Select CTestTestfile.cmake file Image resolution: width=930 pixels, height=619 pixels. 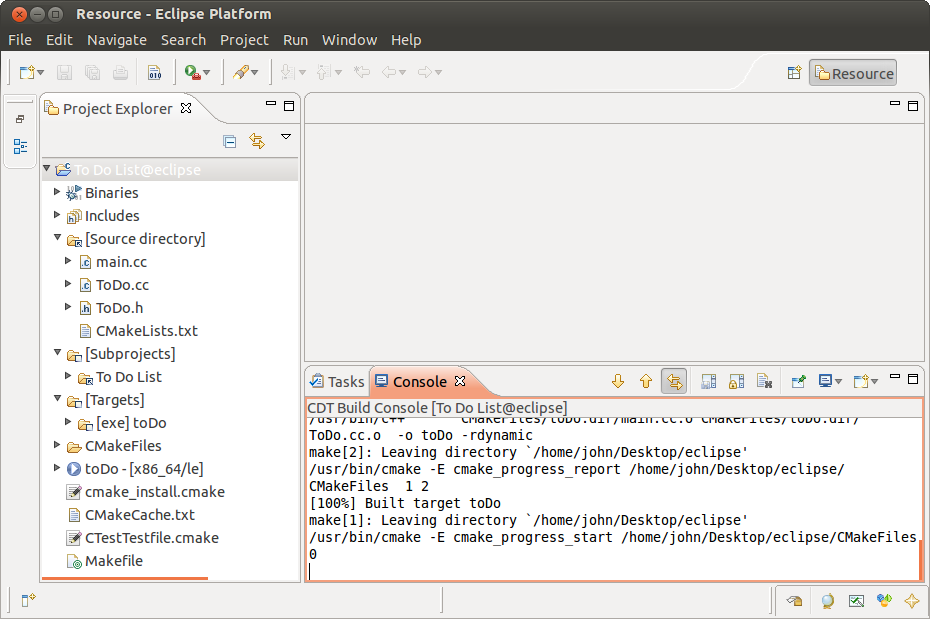pos(152,538)
